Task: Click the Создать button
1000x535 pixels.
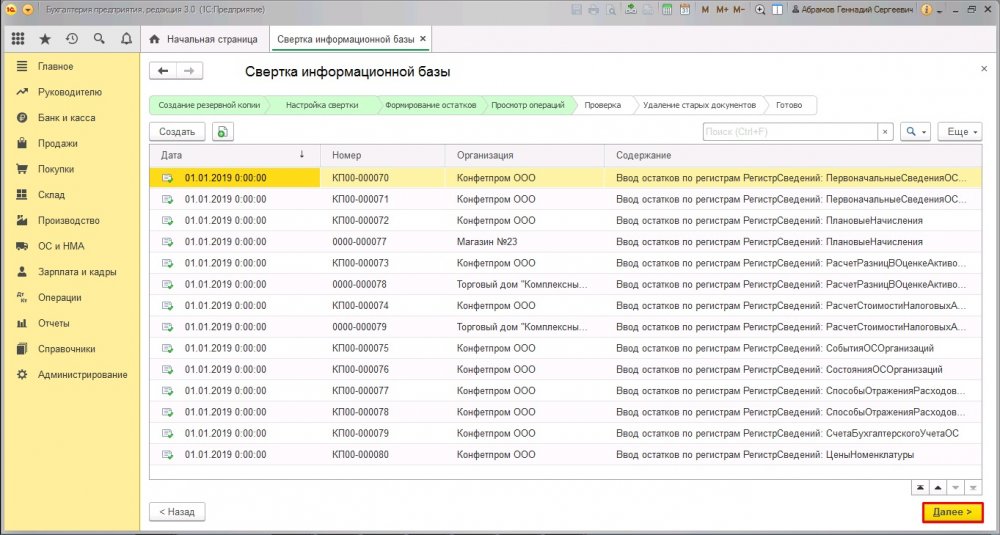Action: 177,131
